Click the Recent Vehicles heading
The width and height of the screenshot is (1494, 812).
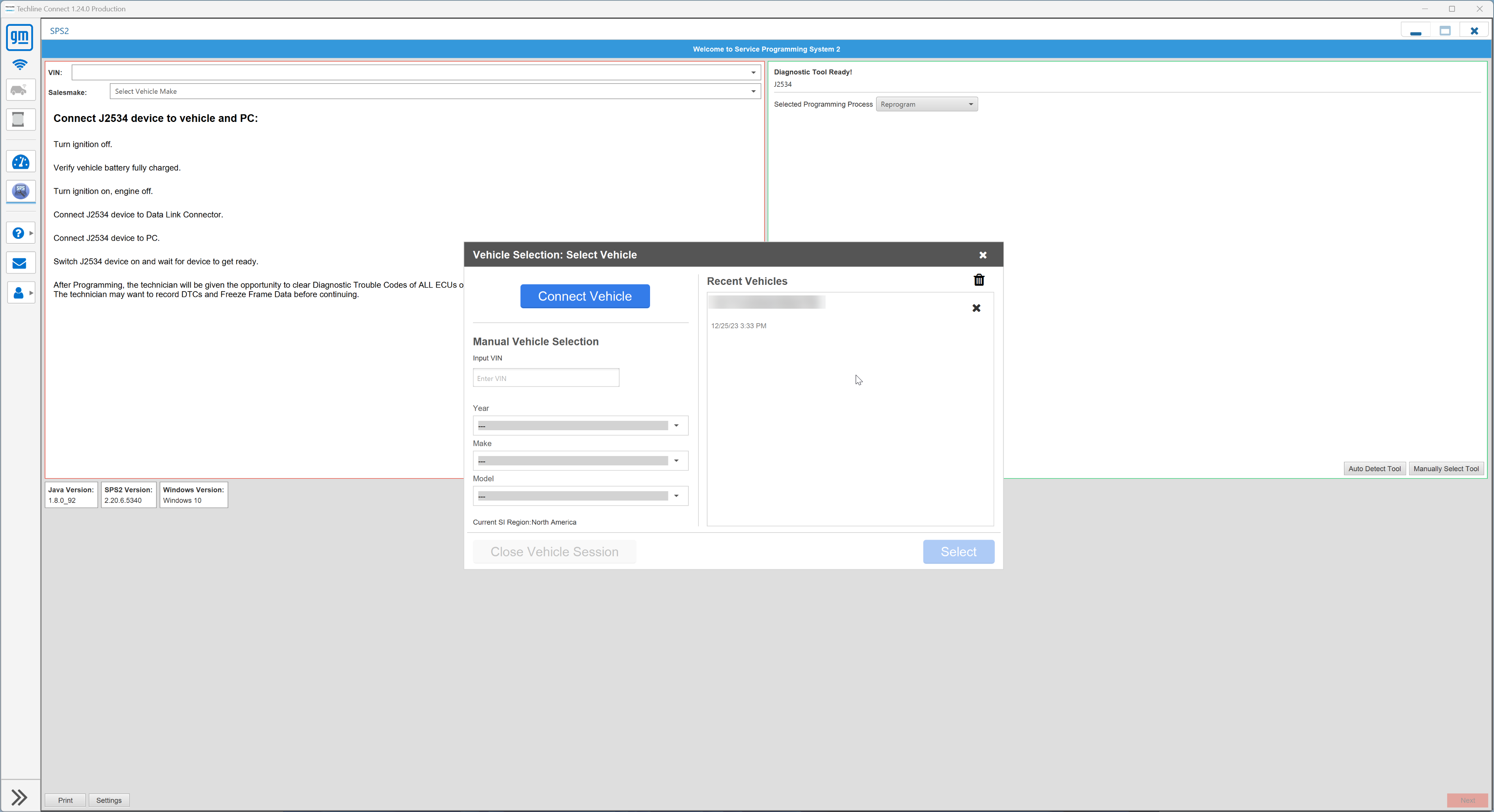tap(747, 281)
